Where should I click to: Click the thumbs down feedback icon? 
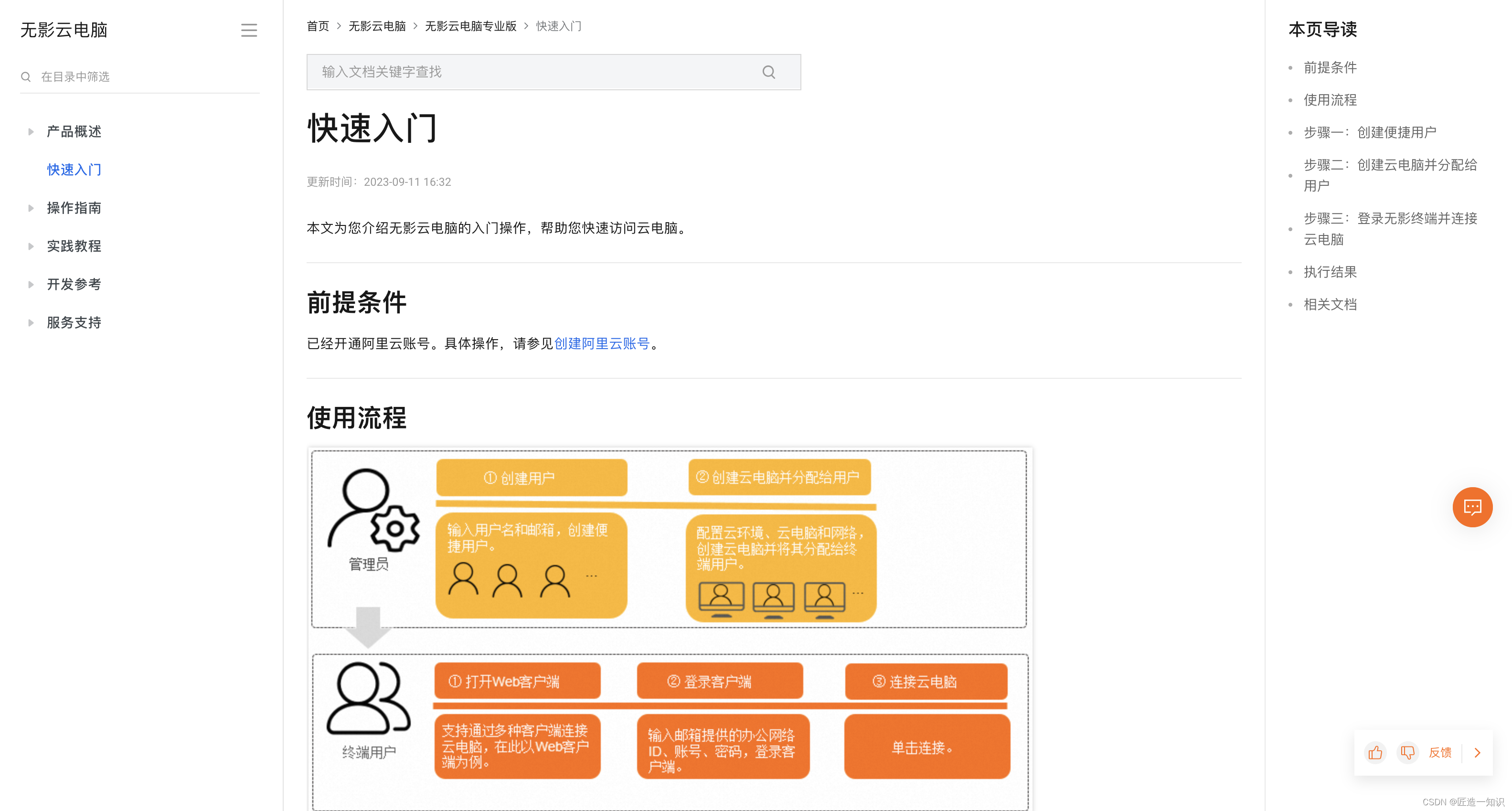tap(1407, 752)
